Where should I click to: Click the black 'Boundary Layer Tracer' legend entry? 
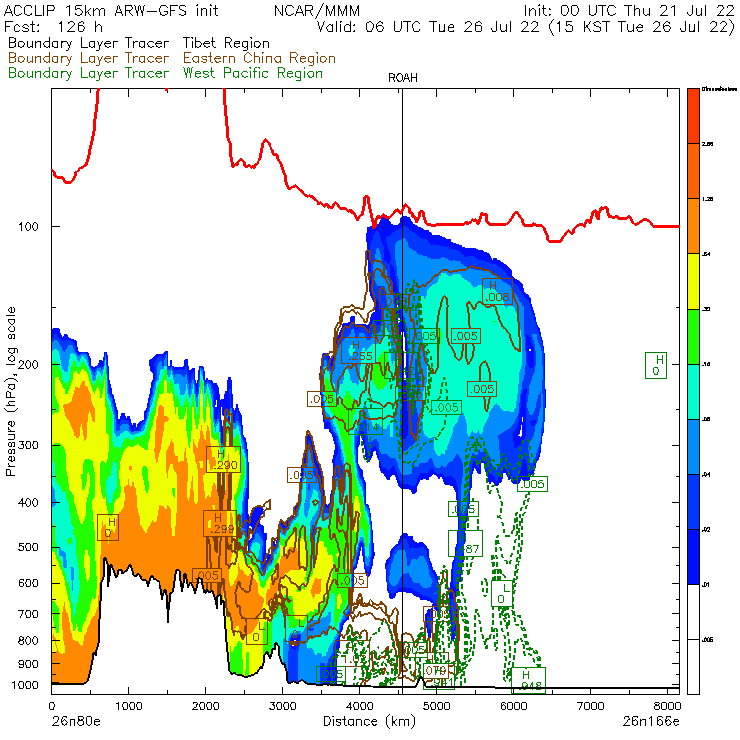click(88, 43)
